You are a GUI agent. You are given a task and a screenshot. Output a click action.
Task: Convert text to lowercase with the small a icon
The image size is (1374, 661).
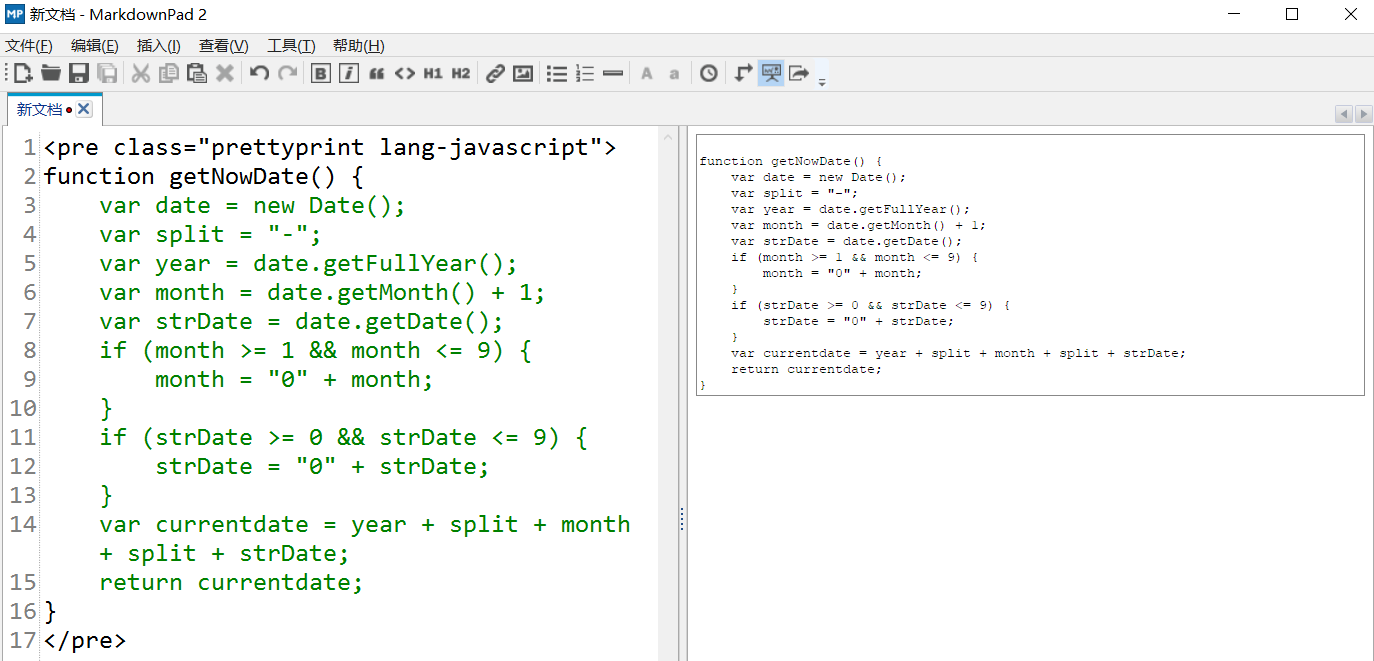(675, 73)
